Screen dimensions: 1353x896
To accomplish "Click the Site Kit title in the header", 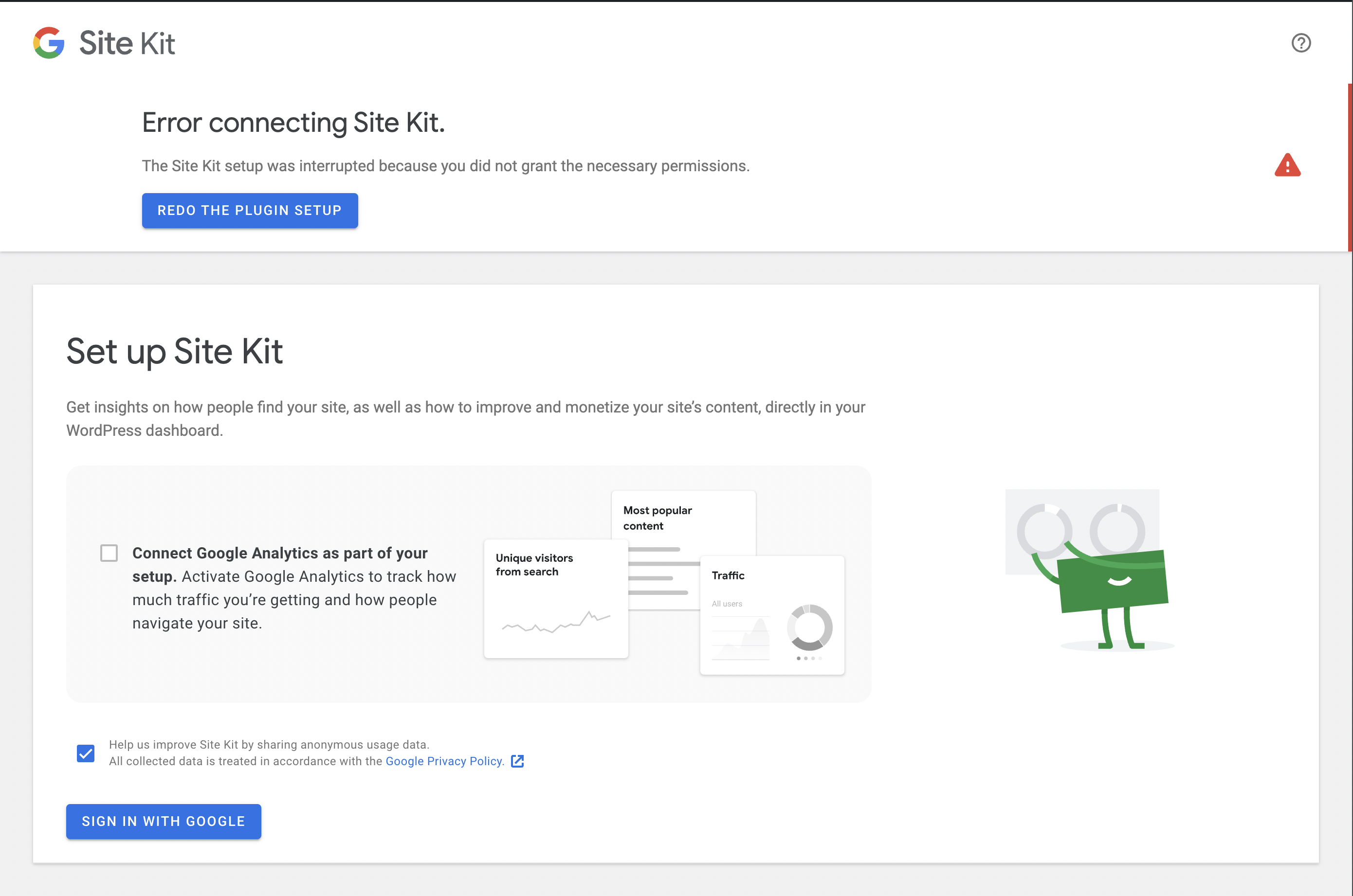I will tap(127, 43).
